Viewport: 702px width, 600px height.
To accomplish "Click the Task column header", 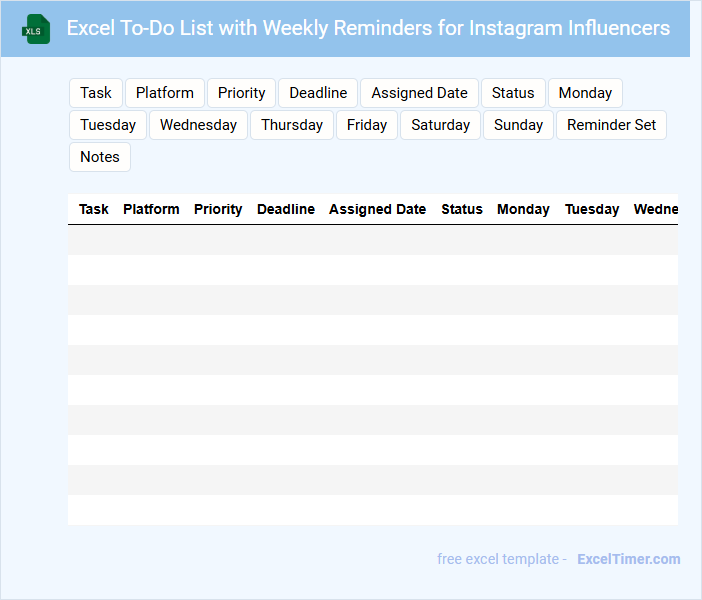I will (94, 209).
